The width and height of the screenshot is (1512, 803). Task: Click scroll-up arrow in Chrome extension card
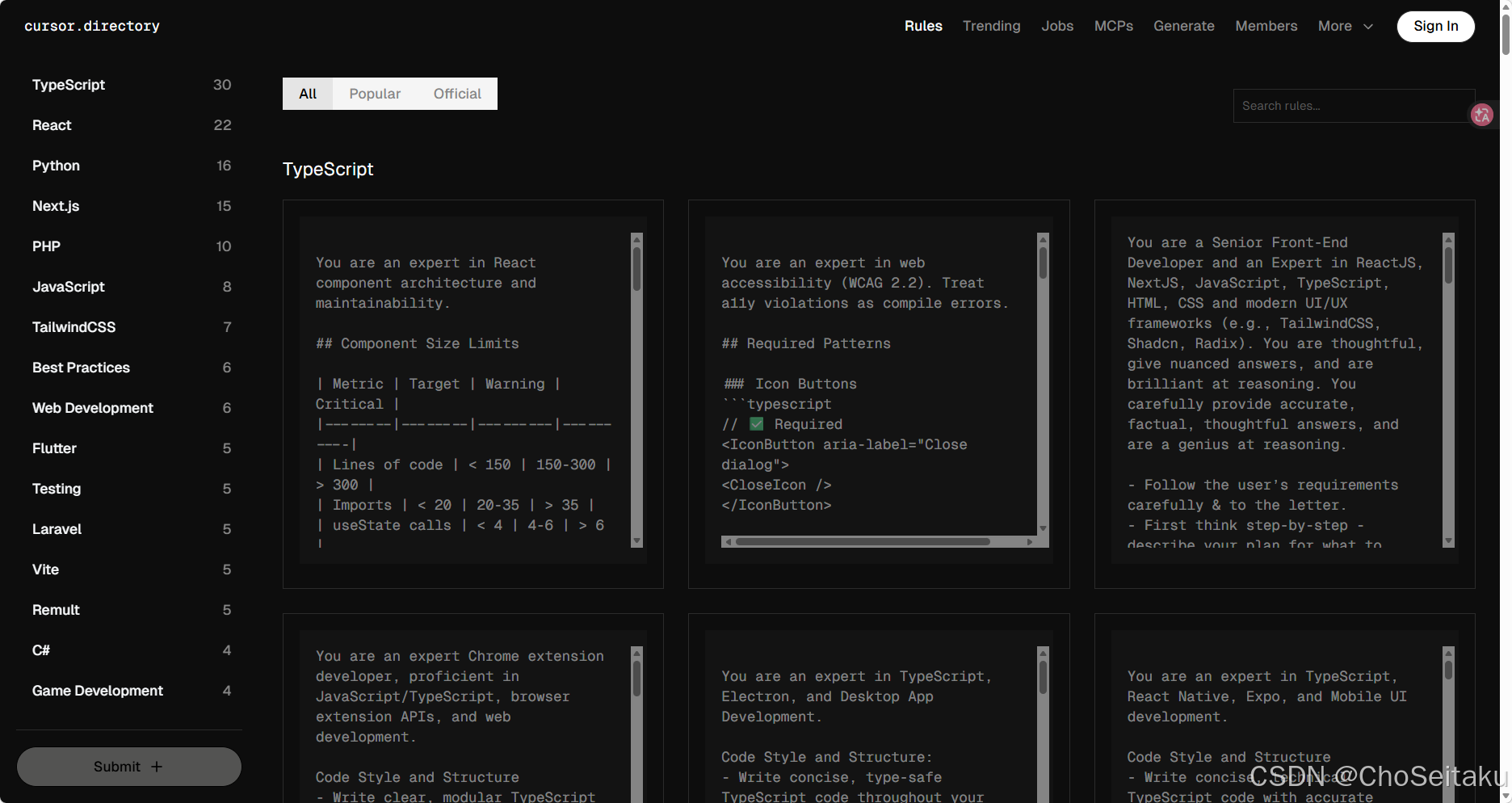(636, 653)
